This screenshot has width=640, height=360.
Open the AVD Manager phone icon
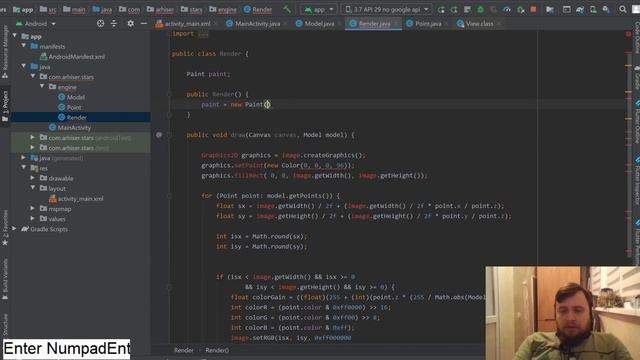[x=593, y=9]
